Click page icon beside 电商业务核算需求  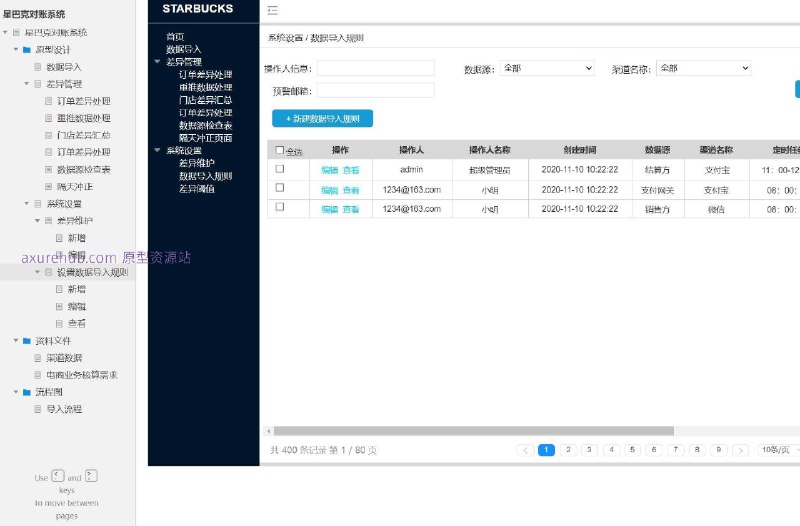(x=37, y=374)
